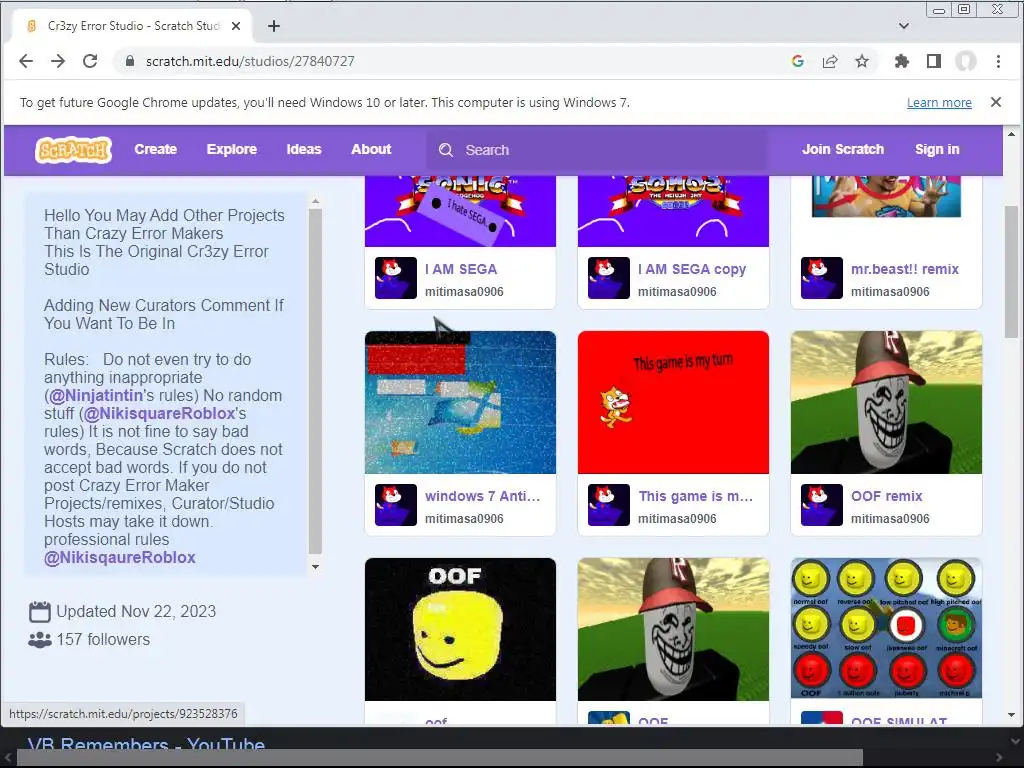Open the Ideas menu item

304,150
